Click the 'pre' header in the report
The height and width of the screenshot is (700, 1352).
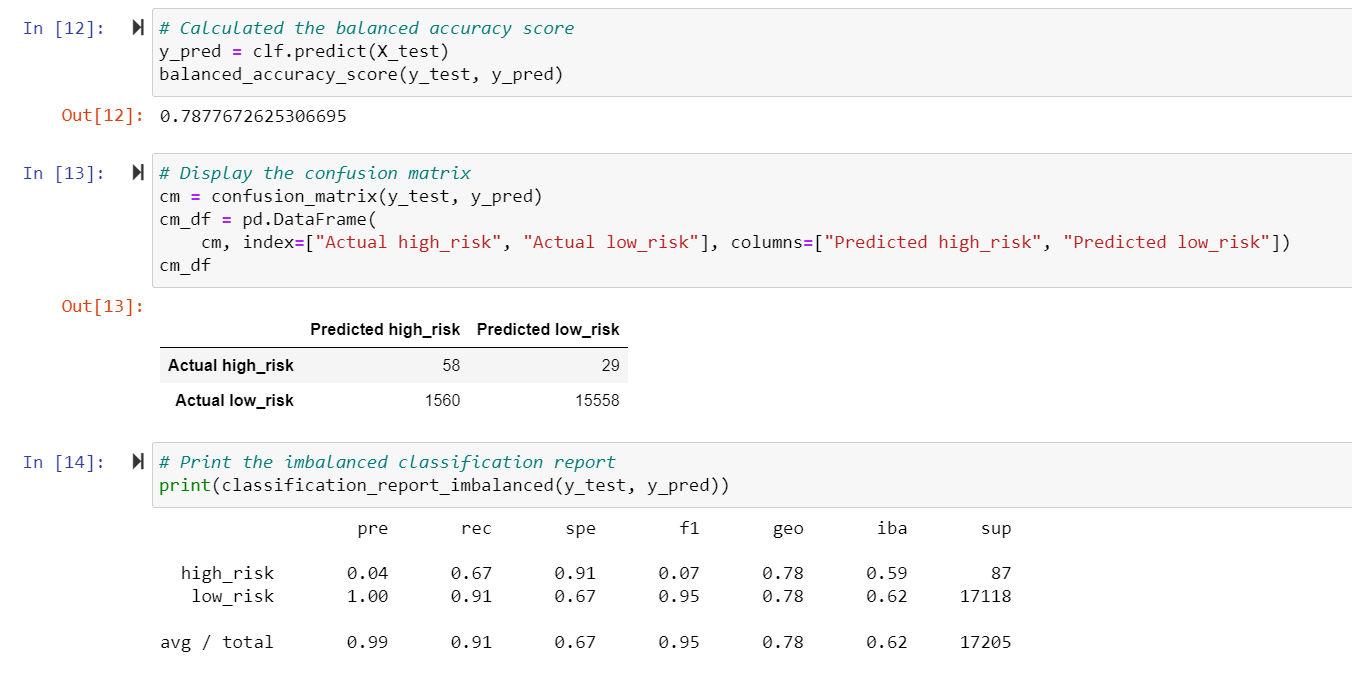[x=373, y=528]
